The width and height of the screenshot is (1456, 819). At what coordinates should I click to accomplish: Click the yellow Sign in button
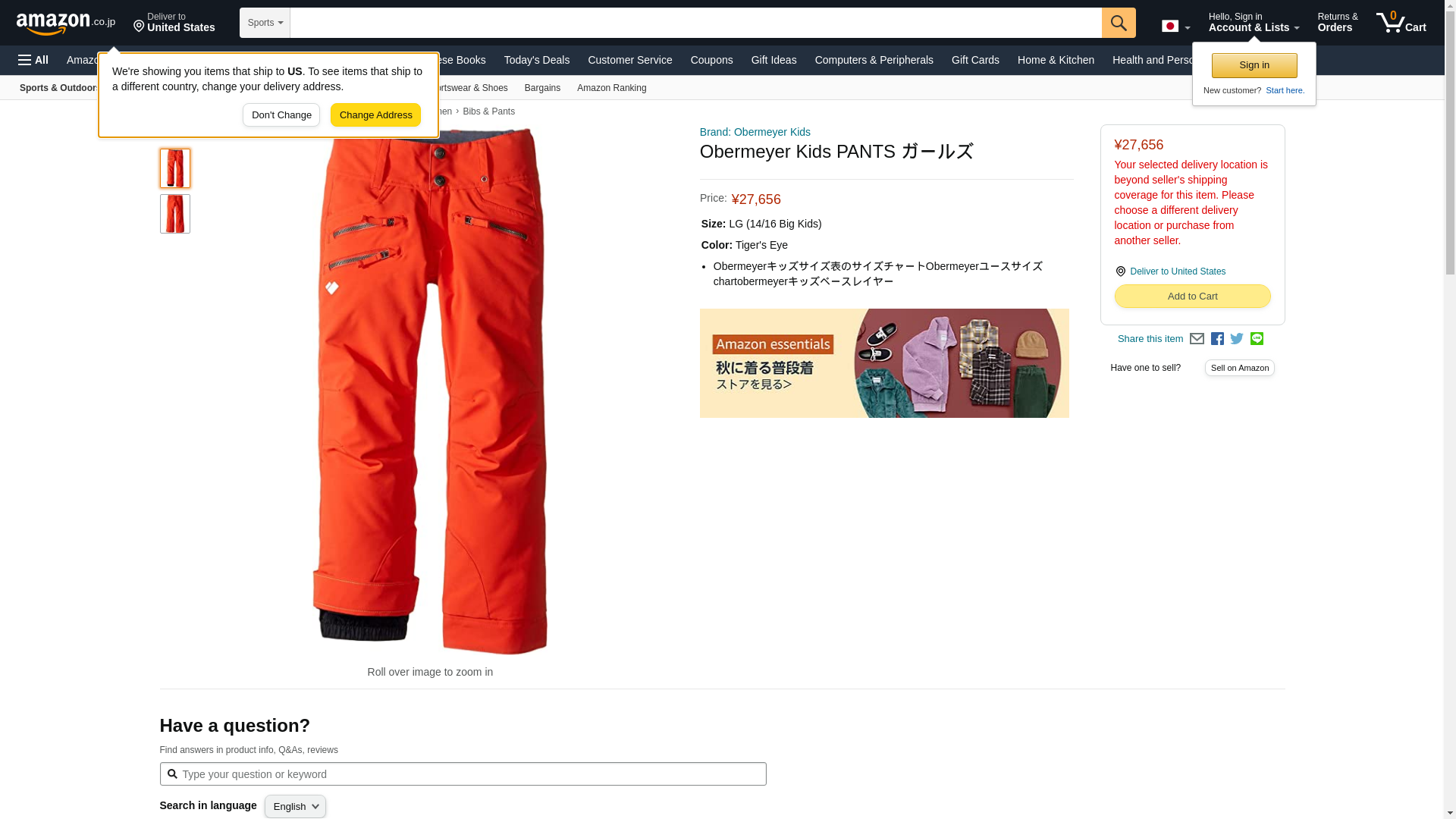click(1254, 65)
